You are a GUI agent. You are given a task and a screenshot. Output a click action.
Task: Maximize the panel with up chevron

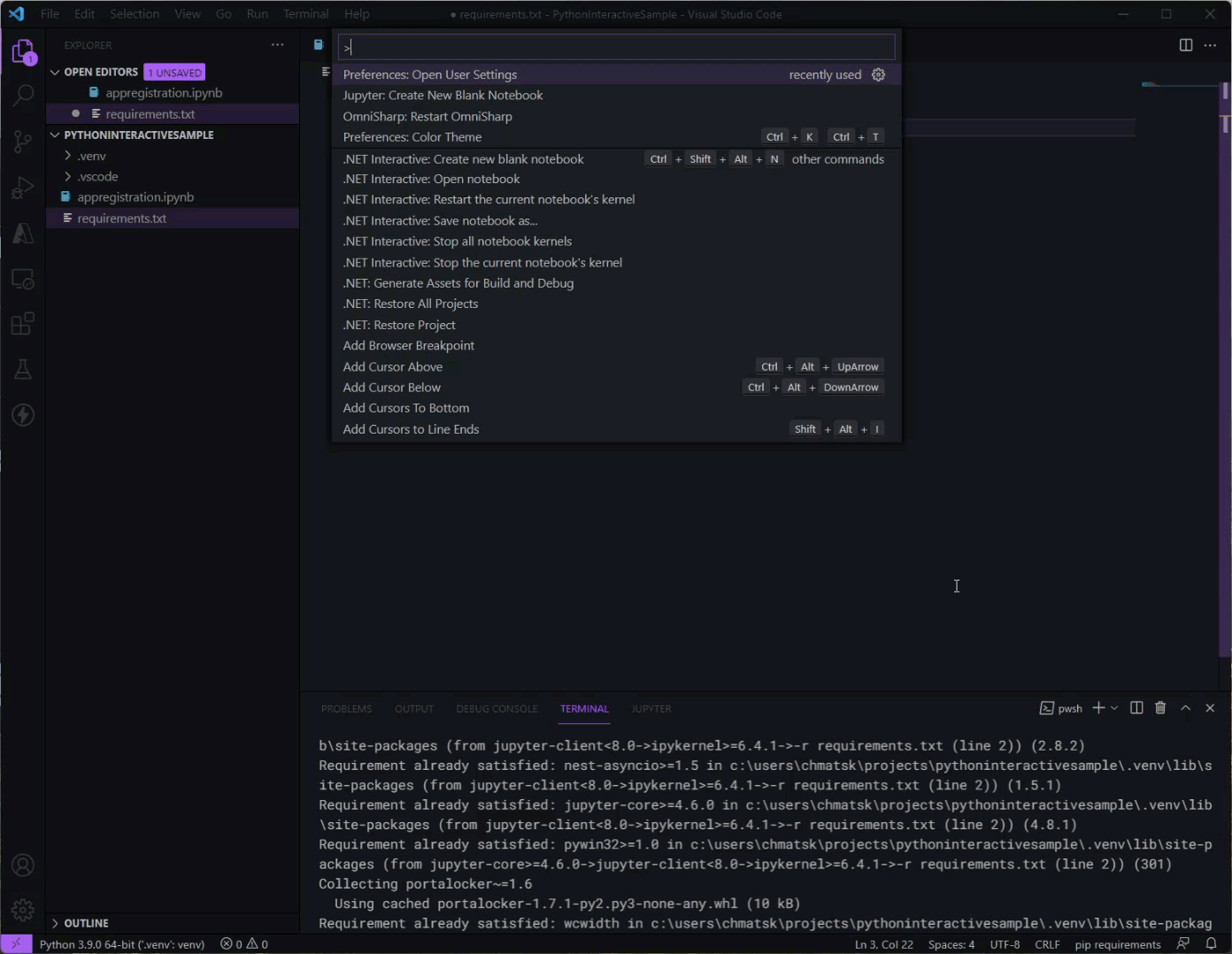pyautogui.click(x=1186, y=708)
